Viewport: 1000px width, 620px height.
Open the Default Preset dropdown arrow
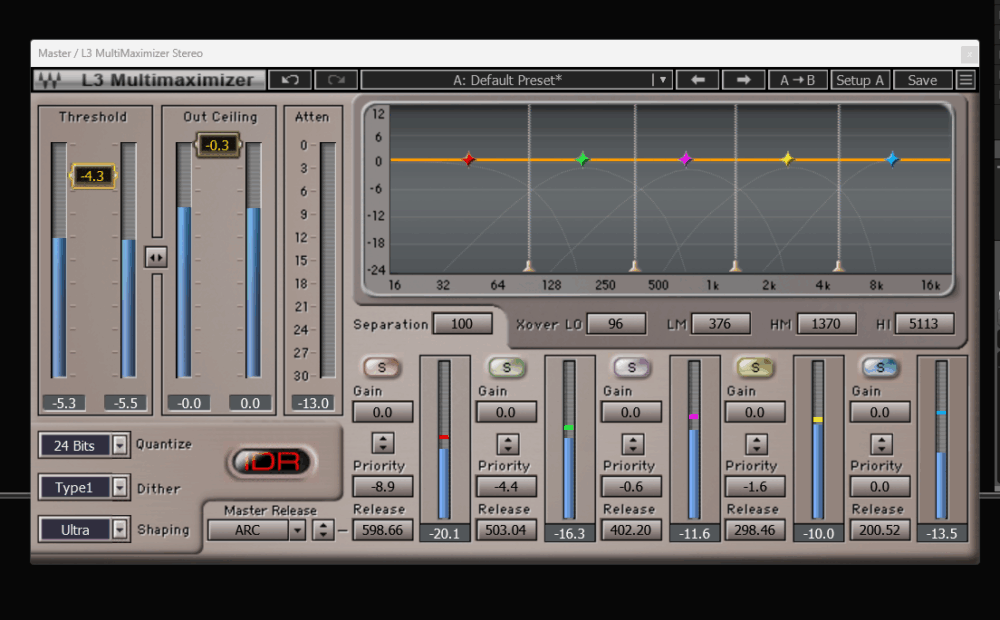[663, 80]
